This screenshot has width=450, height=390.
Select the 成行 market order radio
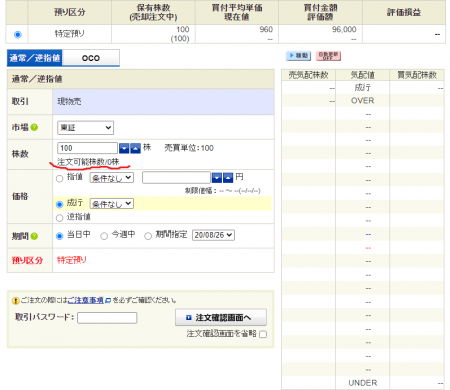pos(60,204)
